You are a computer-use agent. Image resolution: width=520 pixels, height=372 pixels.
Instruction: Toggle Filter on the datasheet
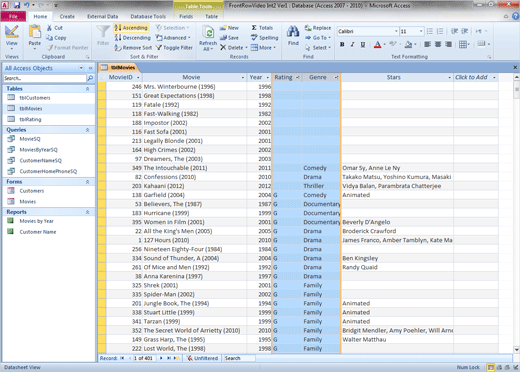174,48
